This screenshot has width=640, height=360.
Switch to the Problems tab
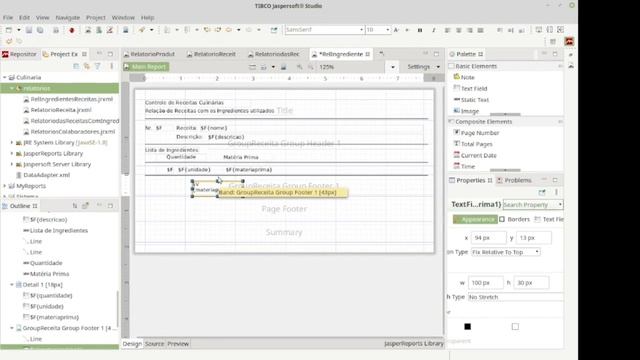point(514,180)
